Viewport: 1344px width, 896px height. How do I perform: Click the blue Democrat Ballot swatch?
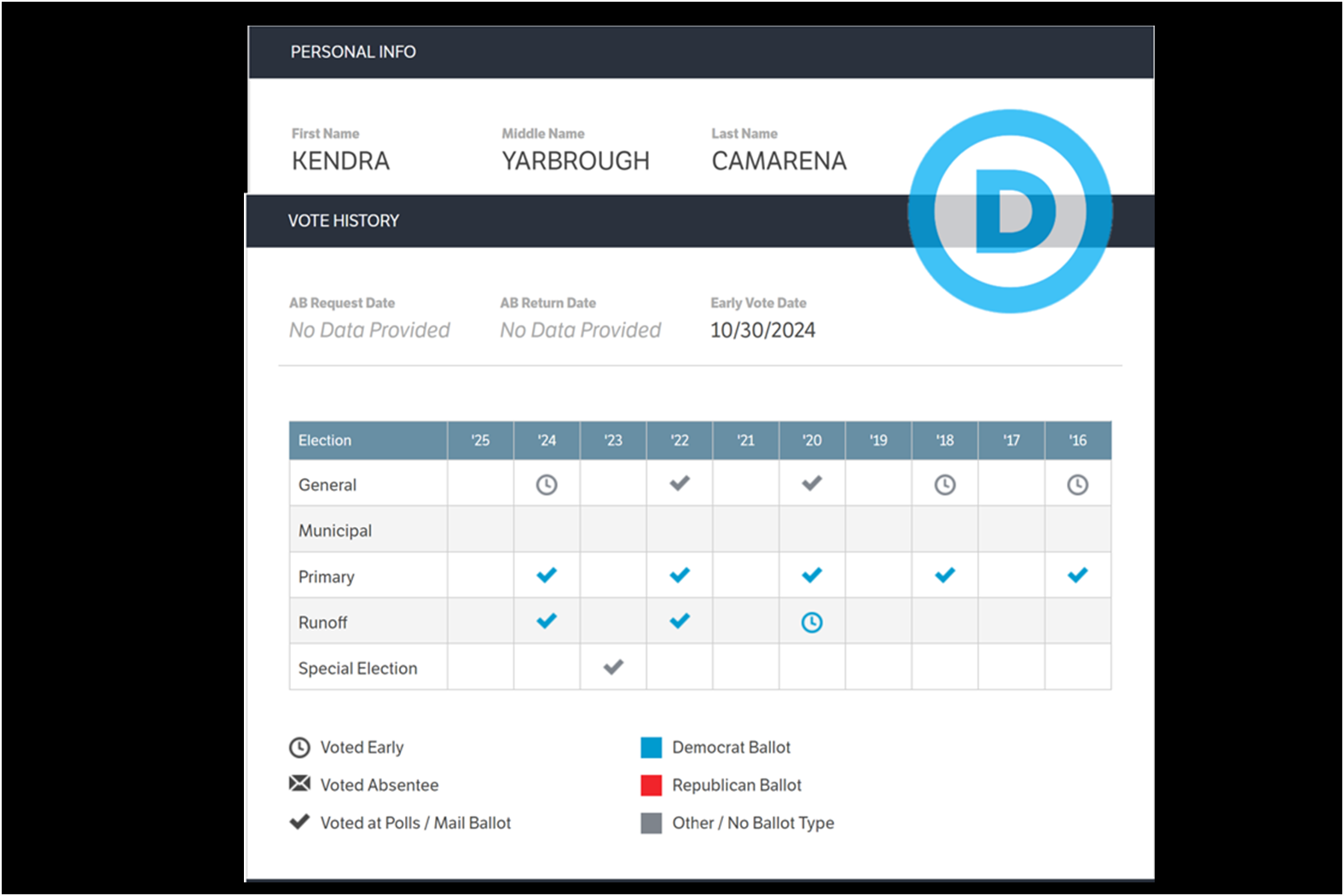tap(652, 748)
